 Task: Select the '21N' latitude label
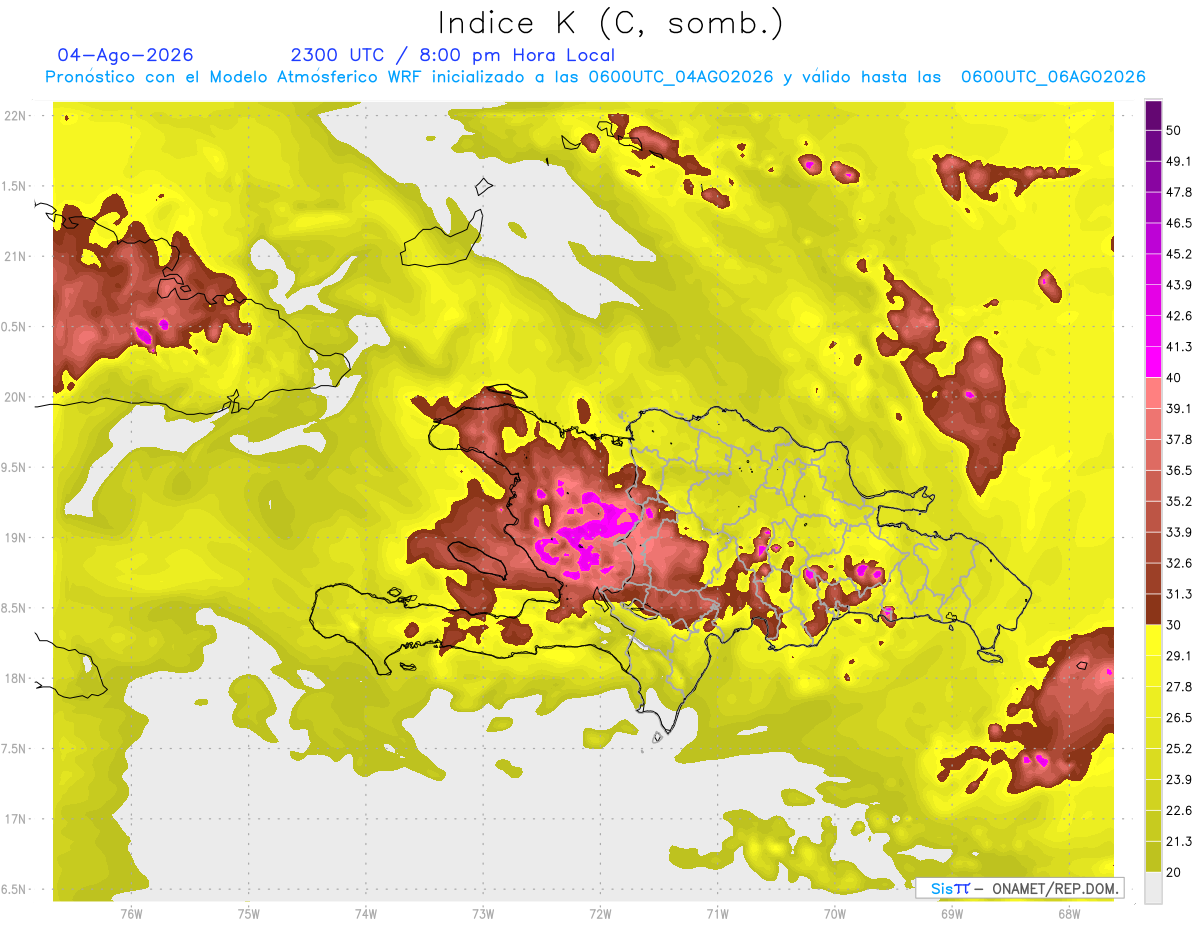16,256
